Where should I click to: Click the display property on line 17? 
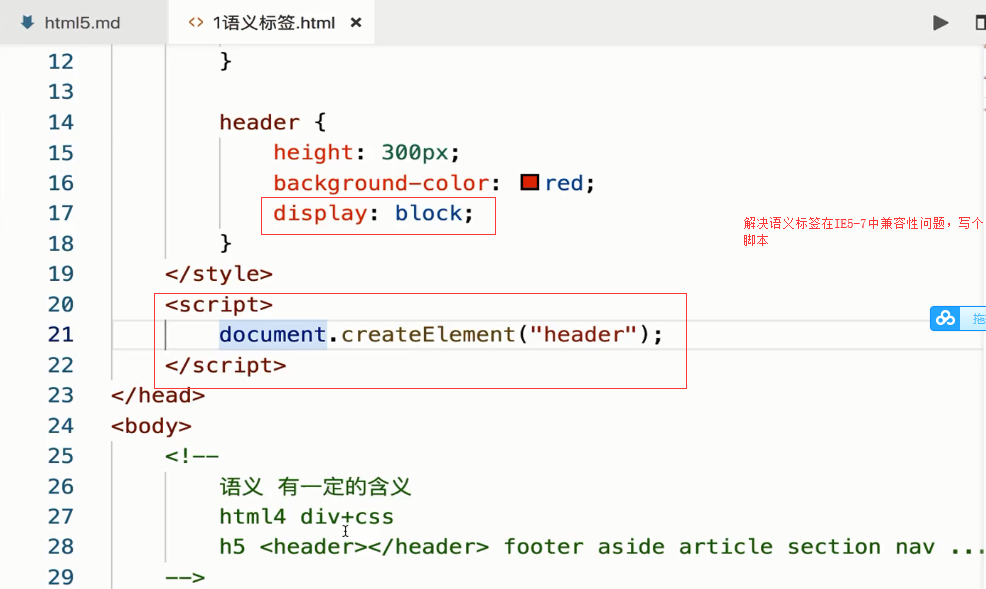click(x=320, y=213)
